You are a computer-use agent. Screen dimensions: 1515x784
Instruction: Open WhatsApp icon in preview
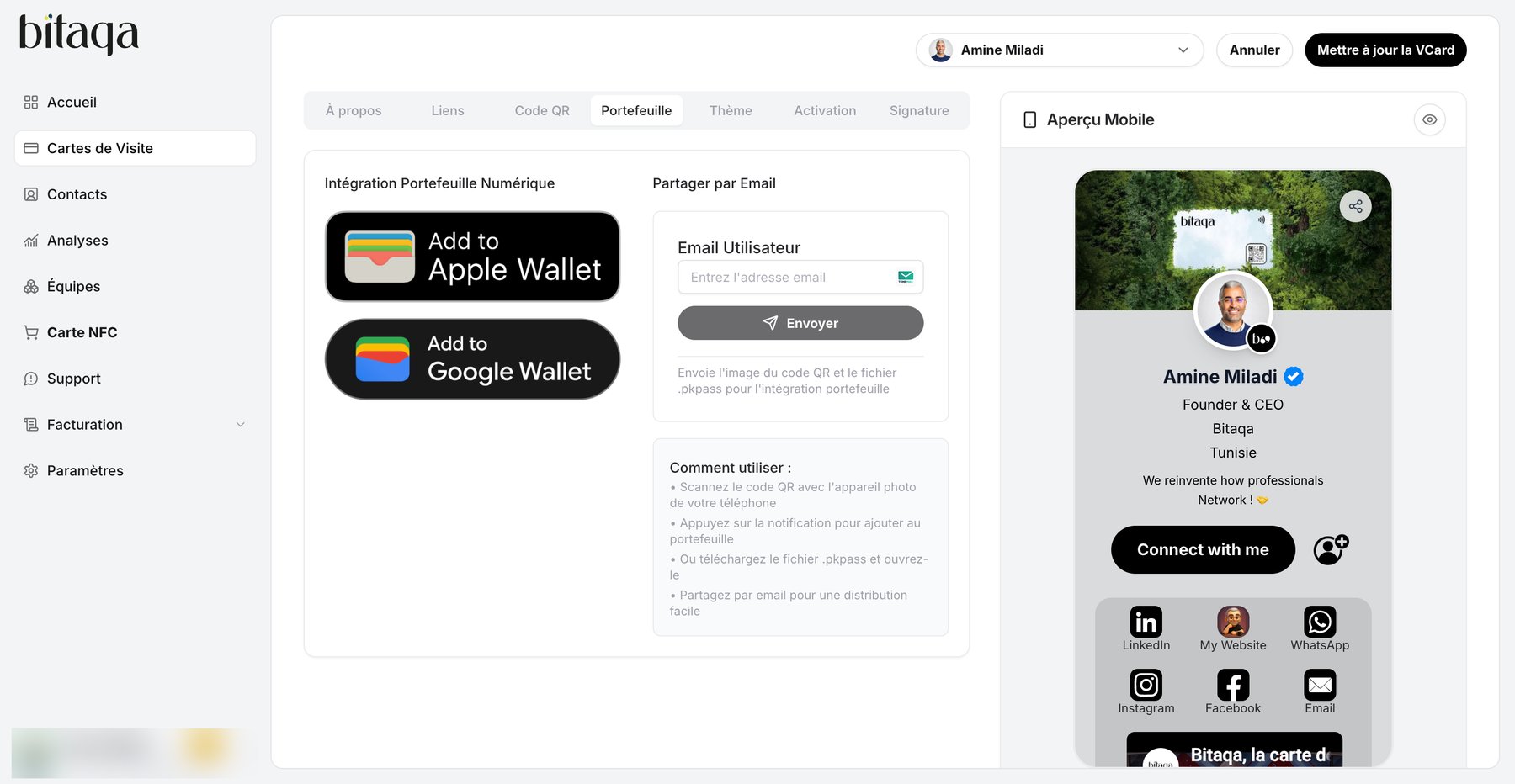(1320, 622)
